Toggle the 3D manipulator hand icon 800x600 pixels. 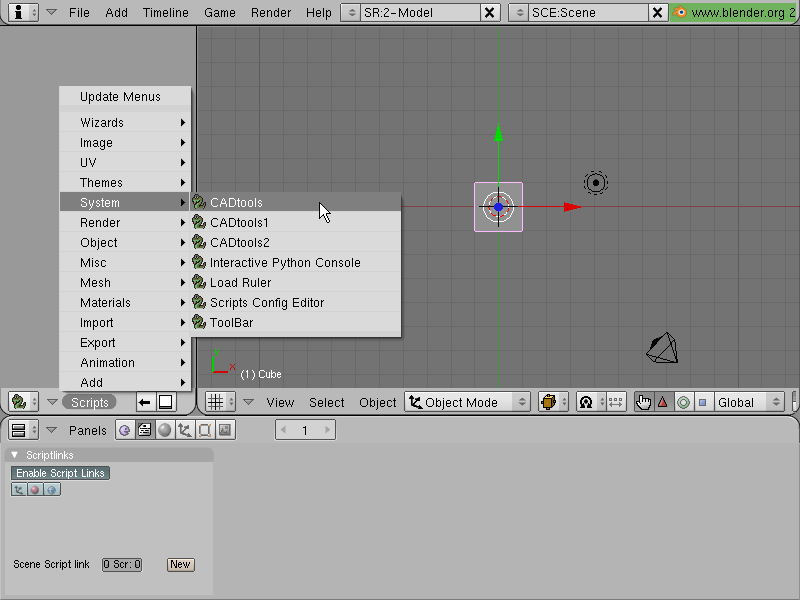pos(643,402)
